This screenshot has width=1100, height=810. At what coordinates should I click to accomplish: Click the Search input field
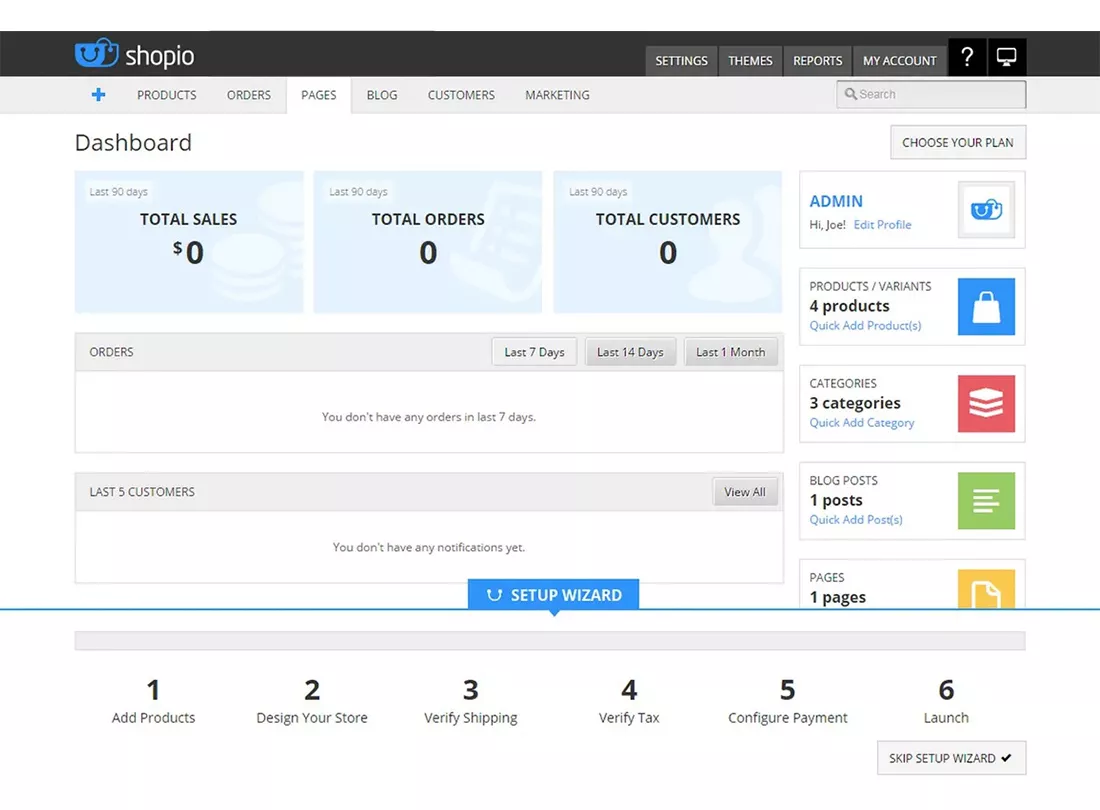coord(931,94)
